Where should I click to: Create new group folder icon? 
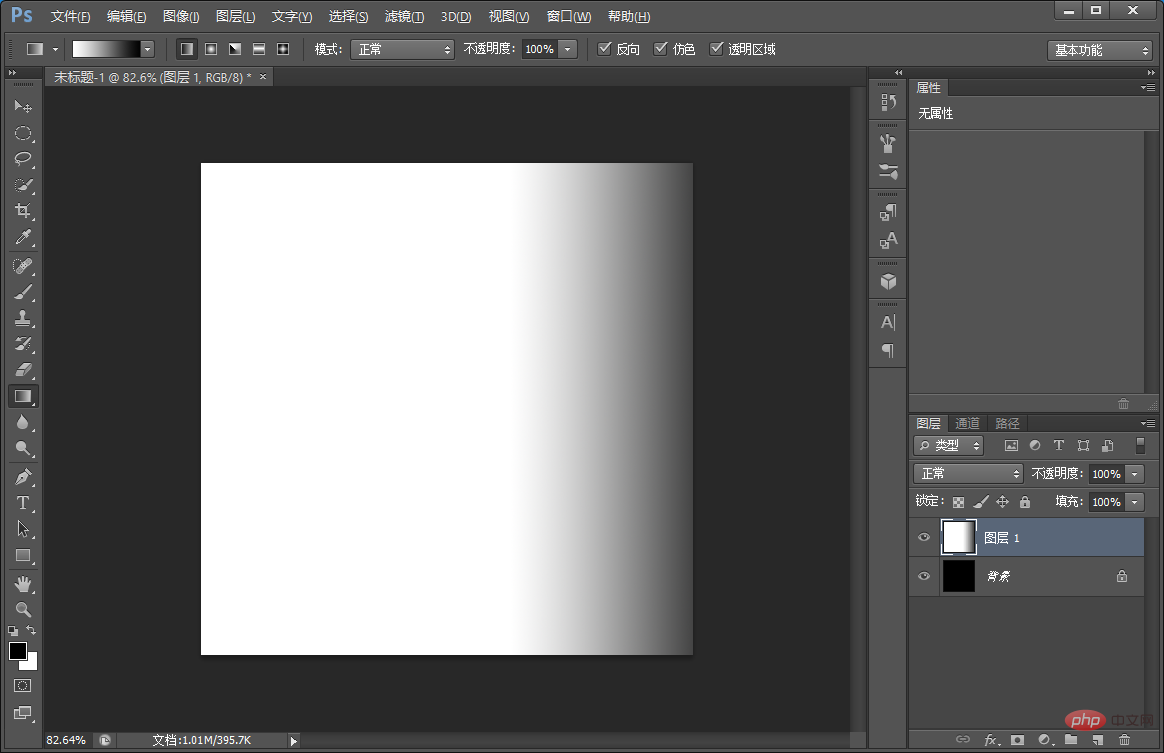point(1070,740)
